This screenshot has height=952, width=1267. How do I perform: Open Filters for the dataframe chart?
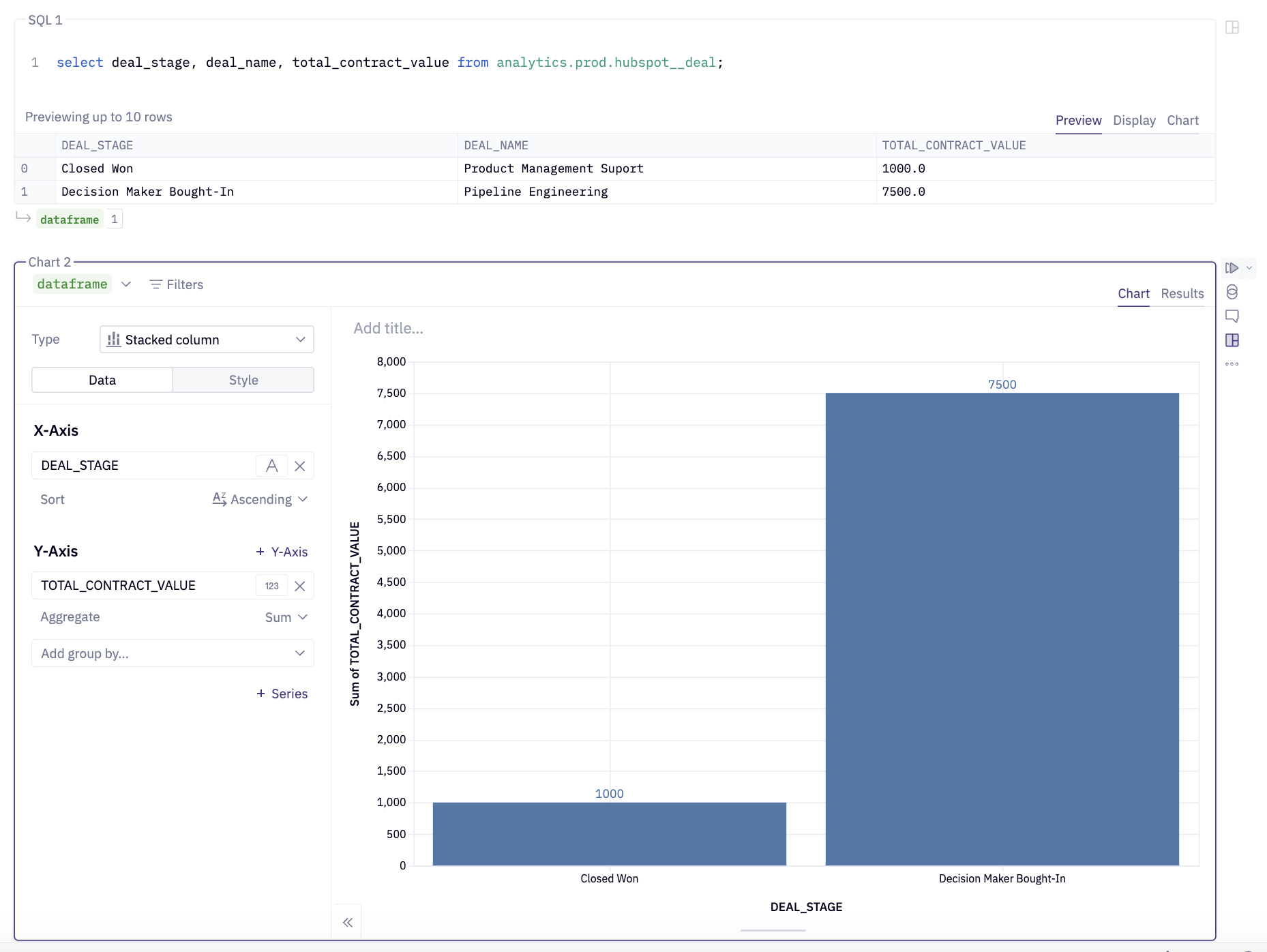pyautogui.click(x=176, y=284)
